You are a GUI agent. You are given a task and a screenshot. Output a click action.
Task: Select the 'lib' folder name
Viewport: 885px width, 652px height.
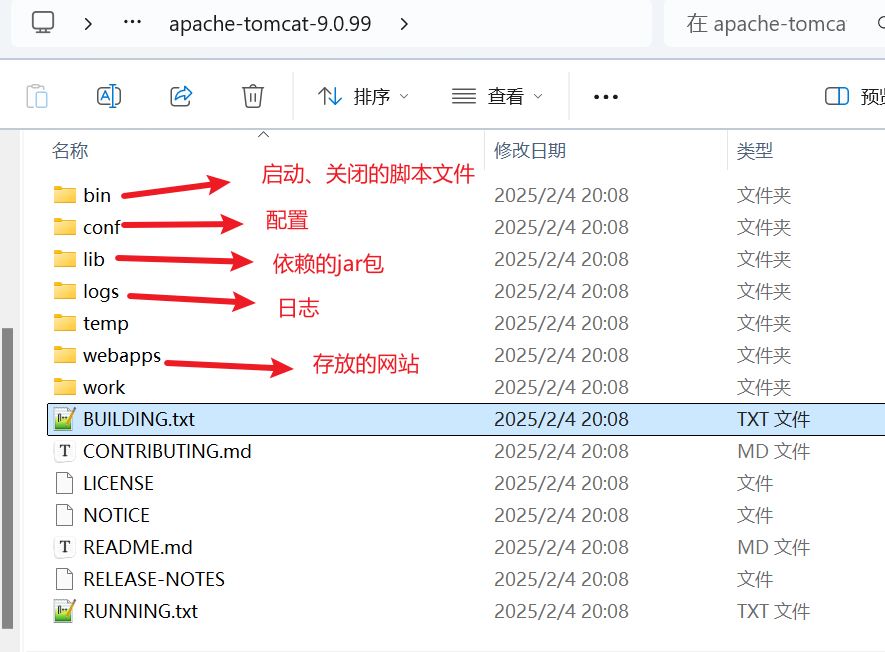coord(94,259)
